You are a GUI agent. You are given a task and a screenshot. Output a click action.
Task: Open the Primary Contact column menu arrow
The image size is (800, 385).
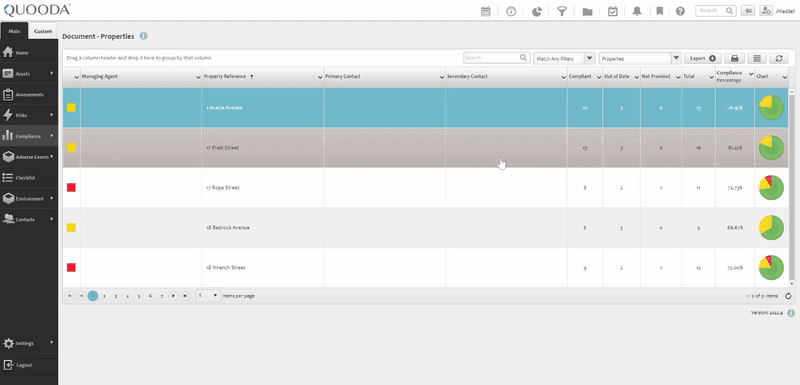(442, 77)
